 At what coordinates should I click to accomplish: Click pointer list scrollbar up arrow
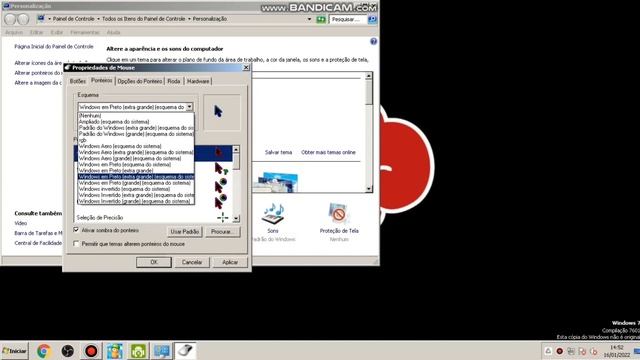(x=236, y=150)
